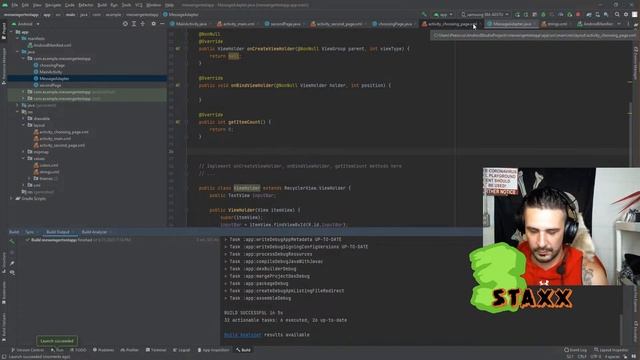Open the Edit menu
This screenshot has width=640, height=360.
pyautogui.click(x=25, y=5)
